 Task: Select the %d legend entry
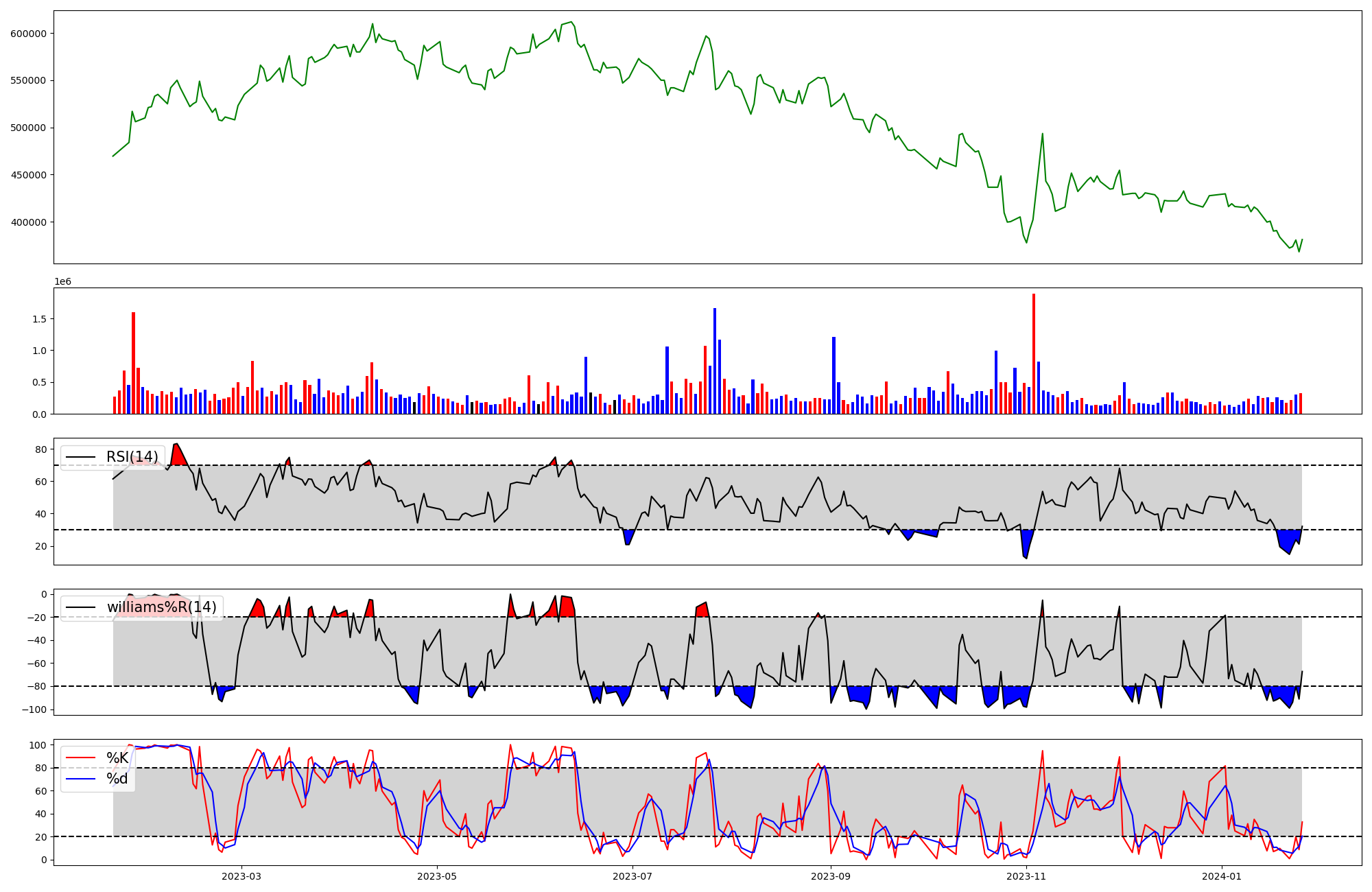117,779
